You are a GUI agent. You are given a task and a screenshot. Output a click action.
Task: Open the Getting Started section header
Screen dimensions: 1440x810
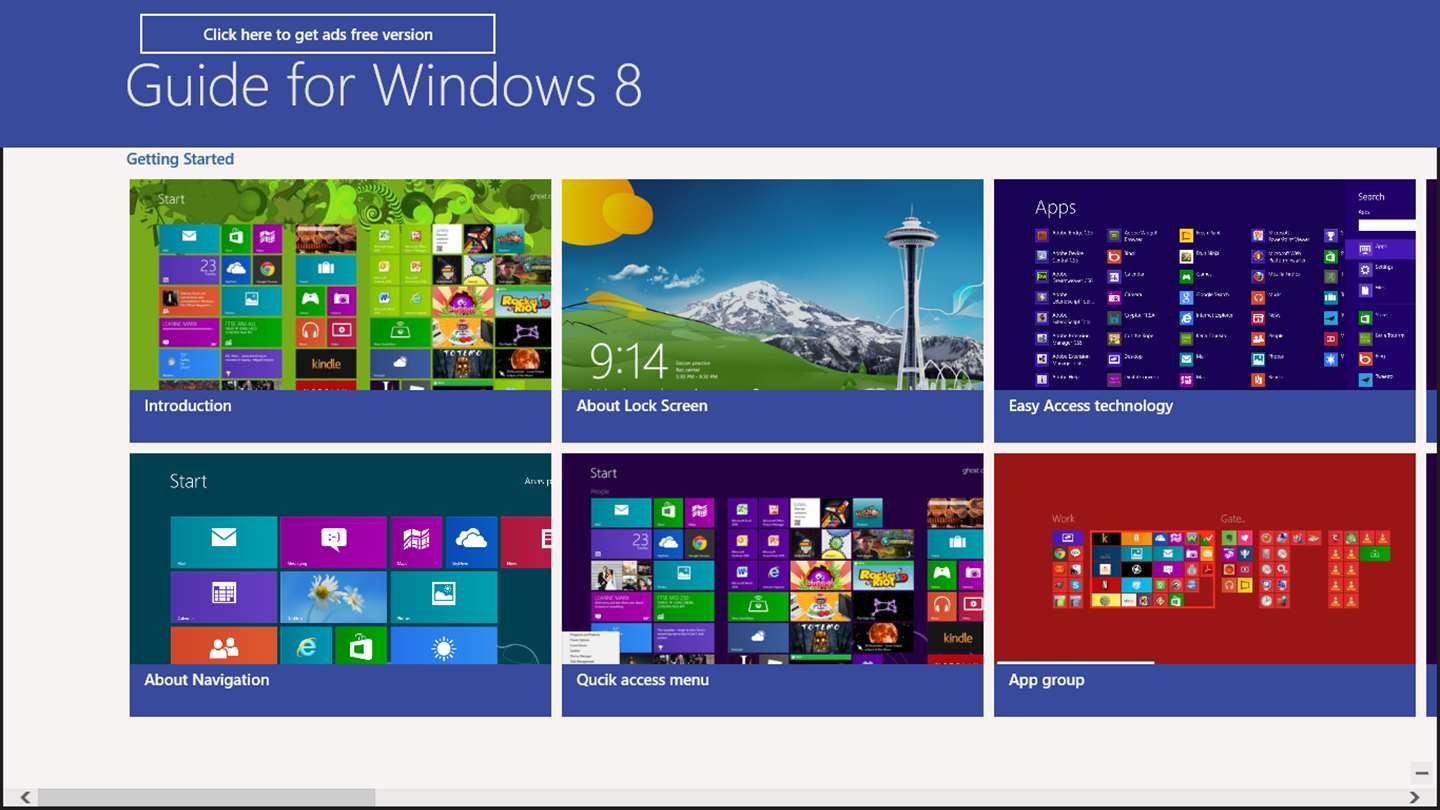pos(180,159)
